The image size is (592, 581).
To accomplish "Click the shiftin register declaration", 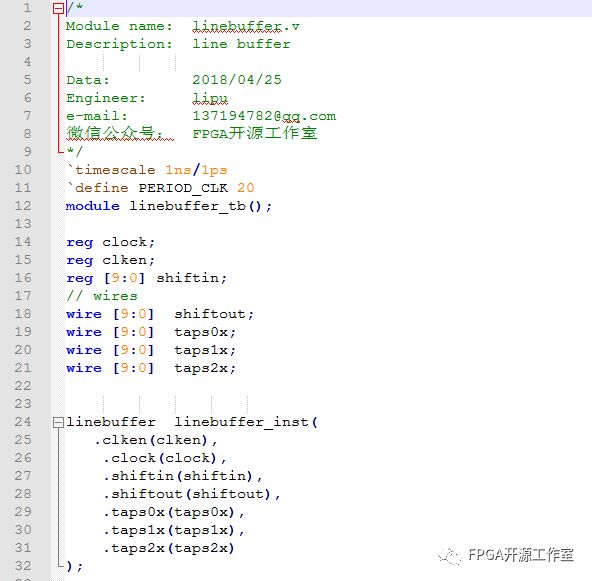I will click(146, 279).
